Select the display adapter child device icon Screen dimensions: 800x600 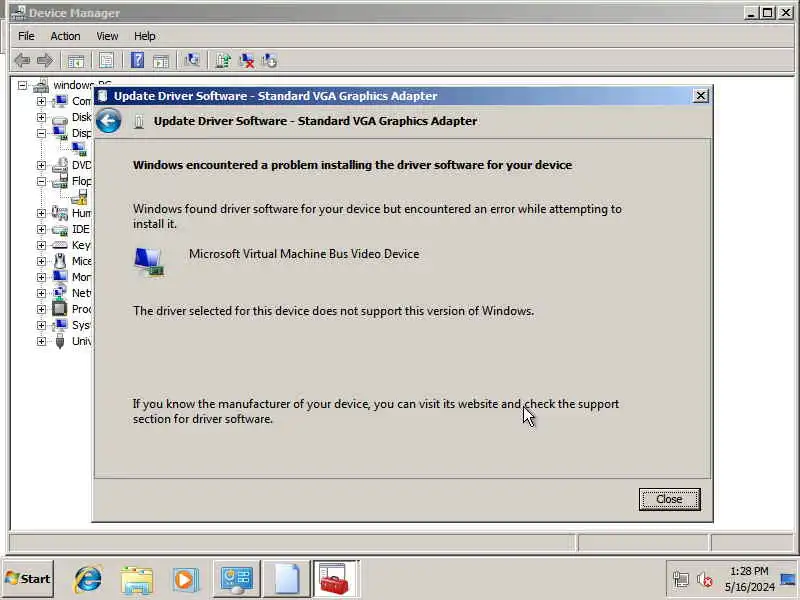pos(80,149)
